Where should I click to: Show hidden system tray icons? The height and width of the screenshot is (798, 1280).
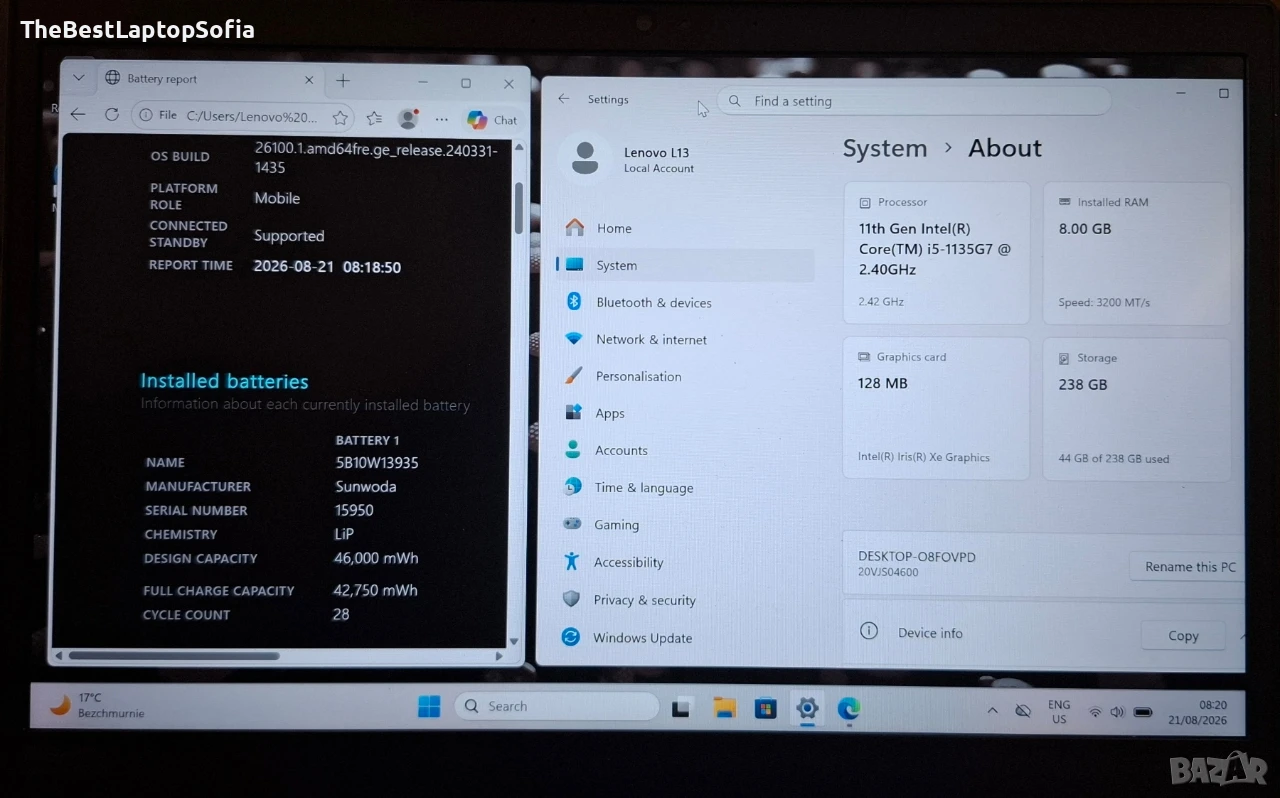[992, 711]
